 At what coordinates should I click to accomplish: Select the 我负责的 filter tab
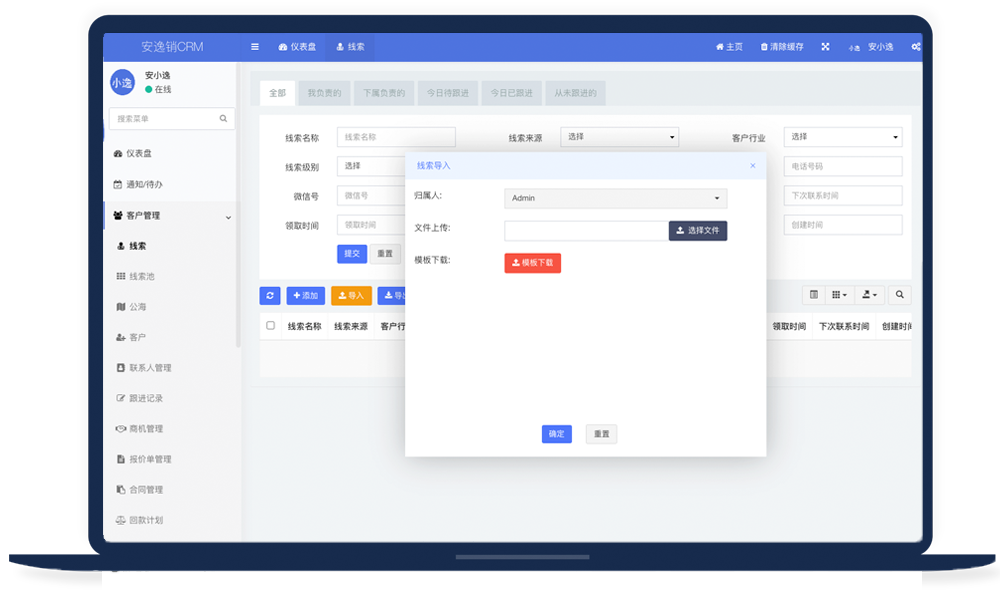(325, 93)
